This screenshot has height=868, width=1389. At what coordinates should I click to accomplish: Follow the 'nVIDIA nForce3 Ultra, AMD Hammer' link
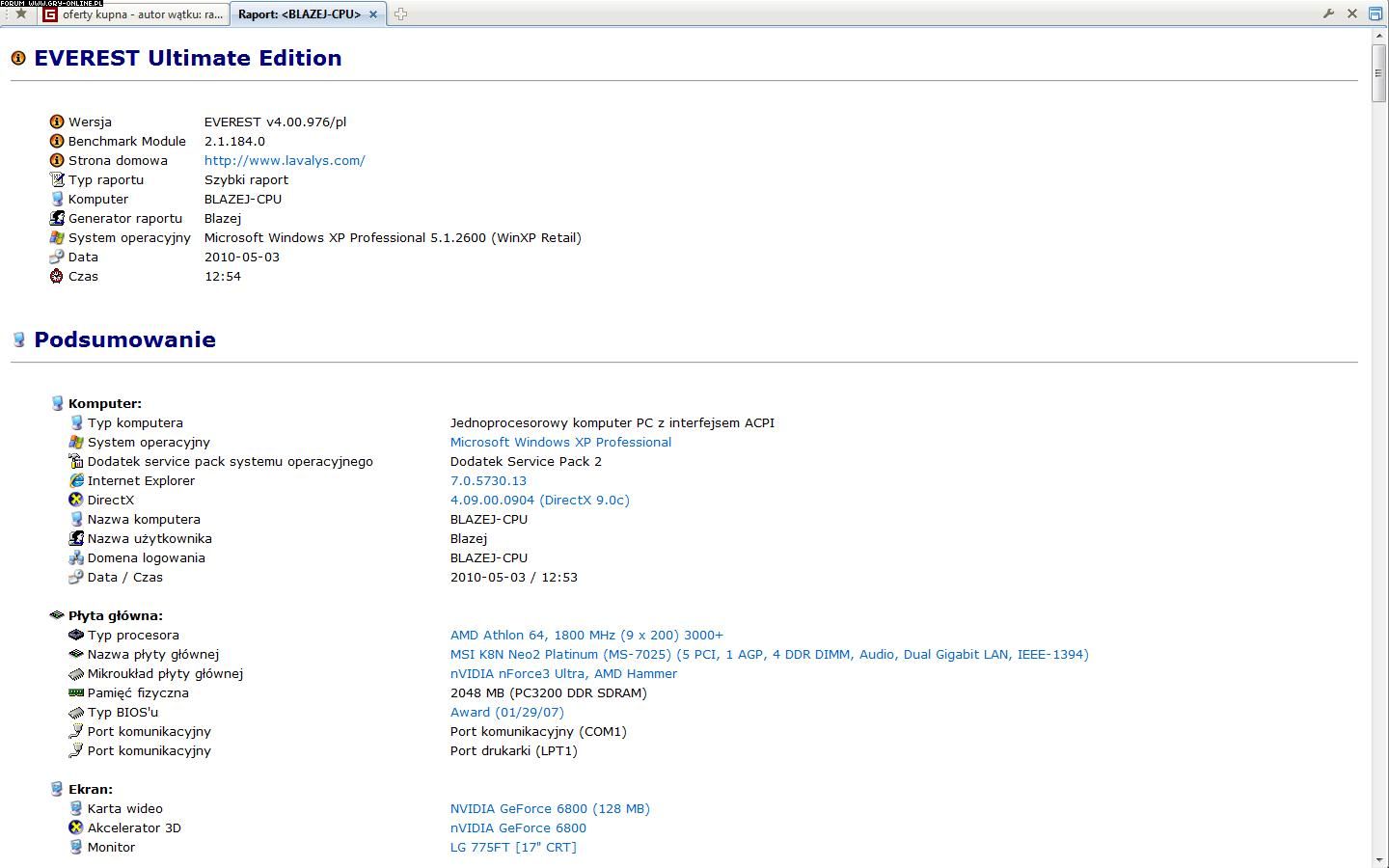(x=563, y=673)
